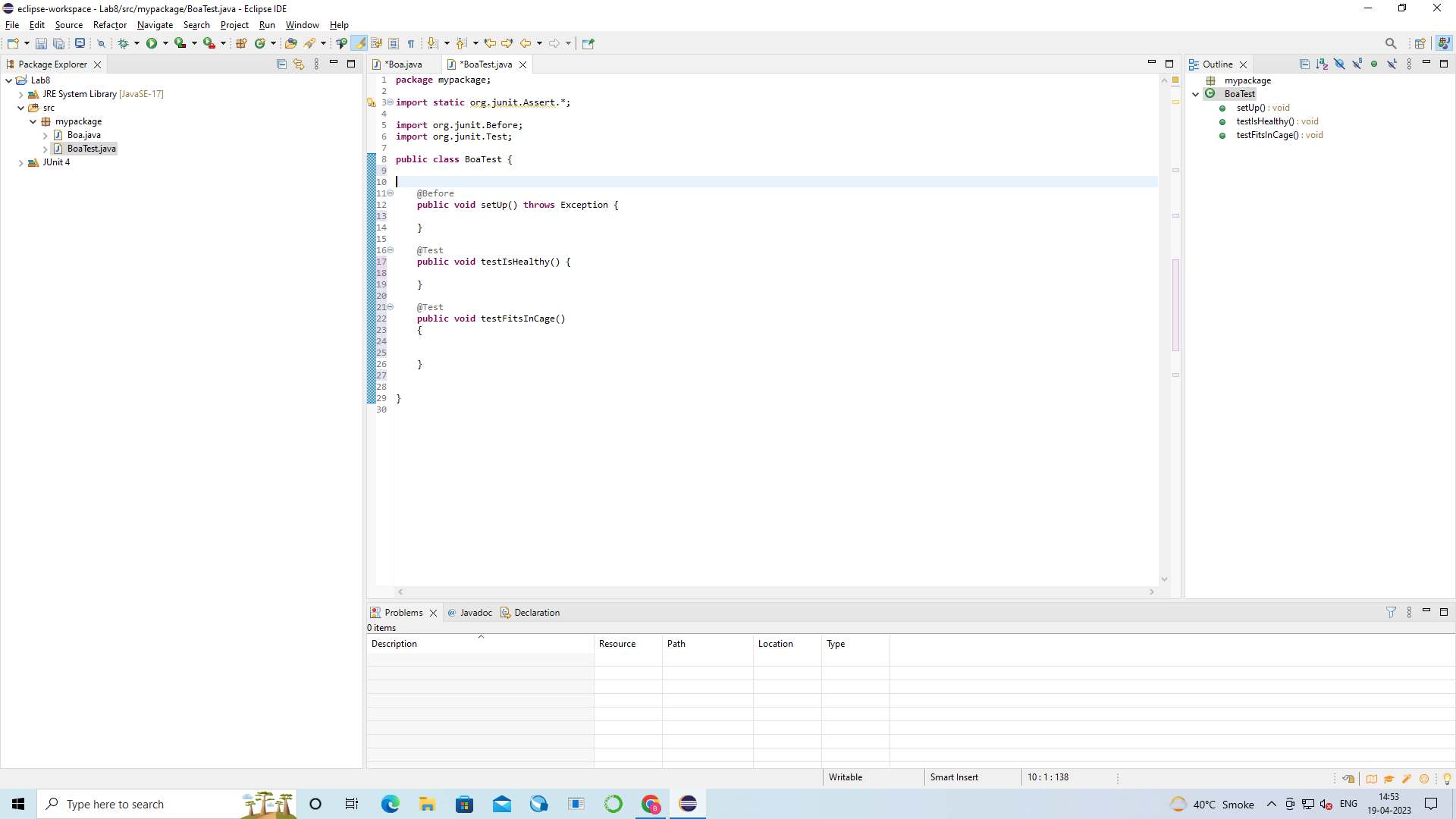1456x819 pixels.
Task: Expand the JUnit 4 library node
Action: [20, 163]
